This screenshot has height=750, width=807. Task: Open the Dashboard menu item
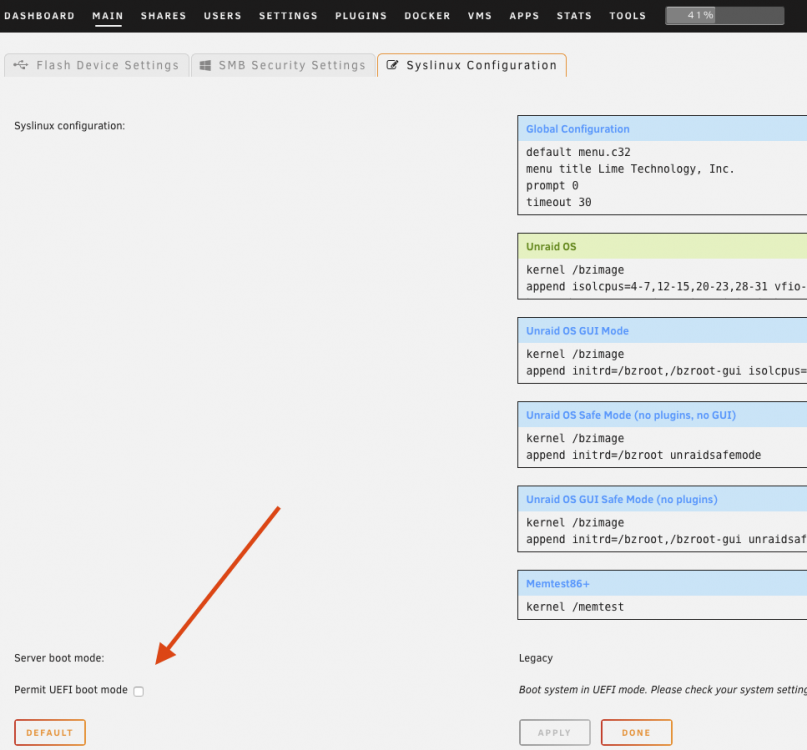(39, 16)
